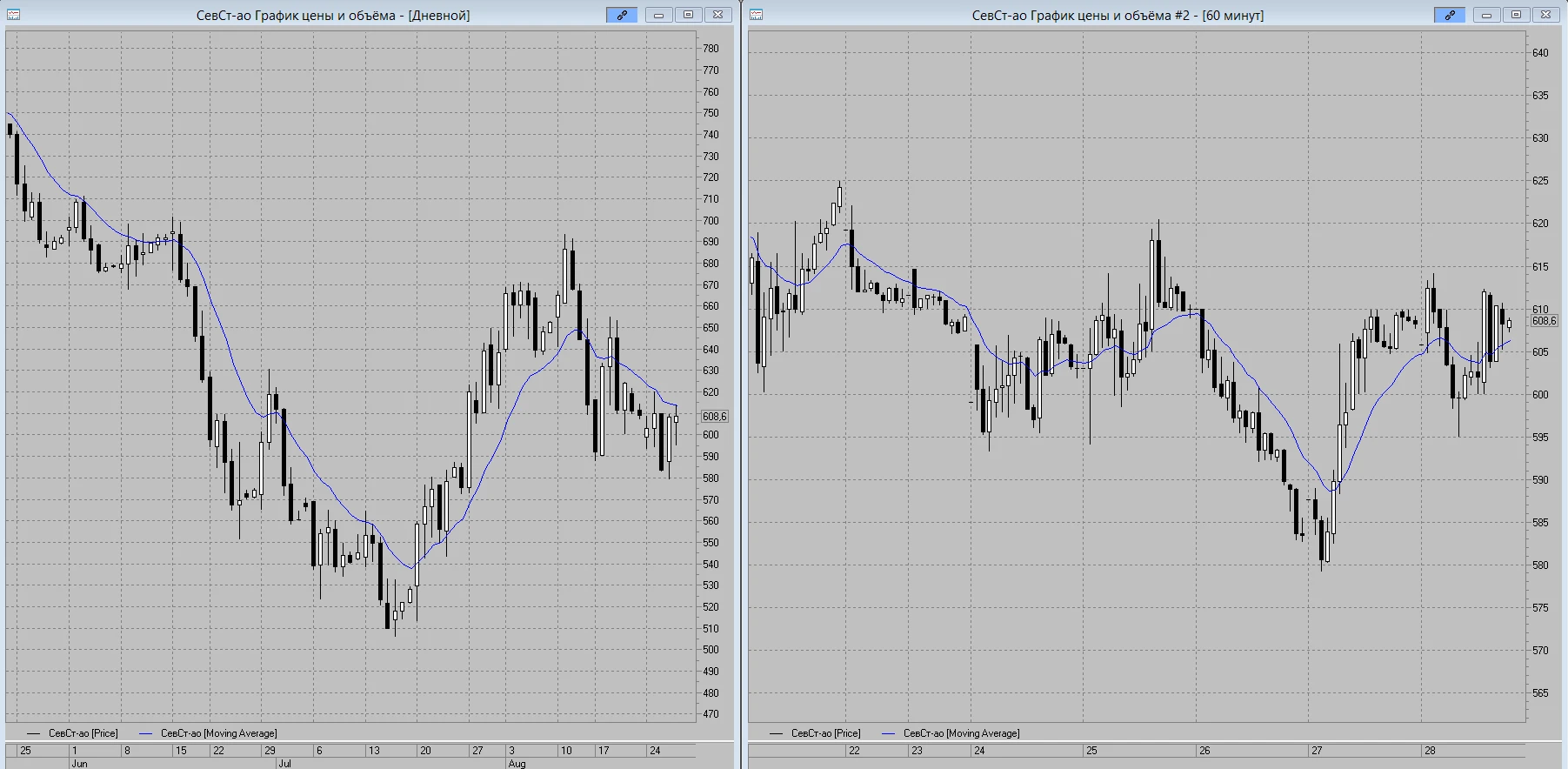
Task: Click the Jul label on daily time axis
Action: [x=284, y=763]
